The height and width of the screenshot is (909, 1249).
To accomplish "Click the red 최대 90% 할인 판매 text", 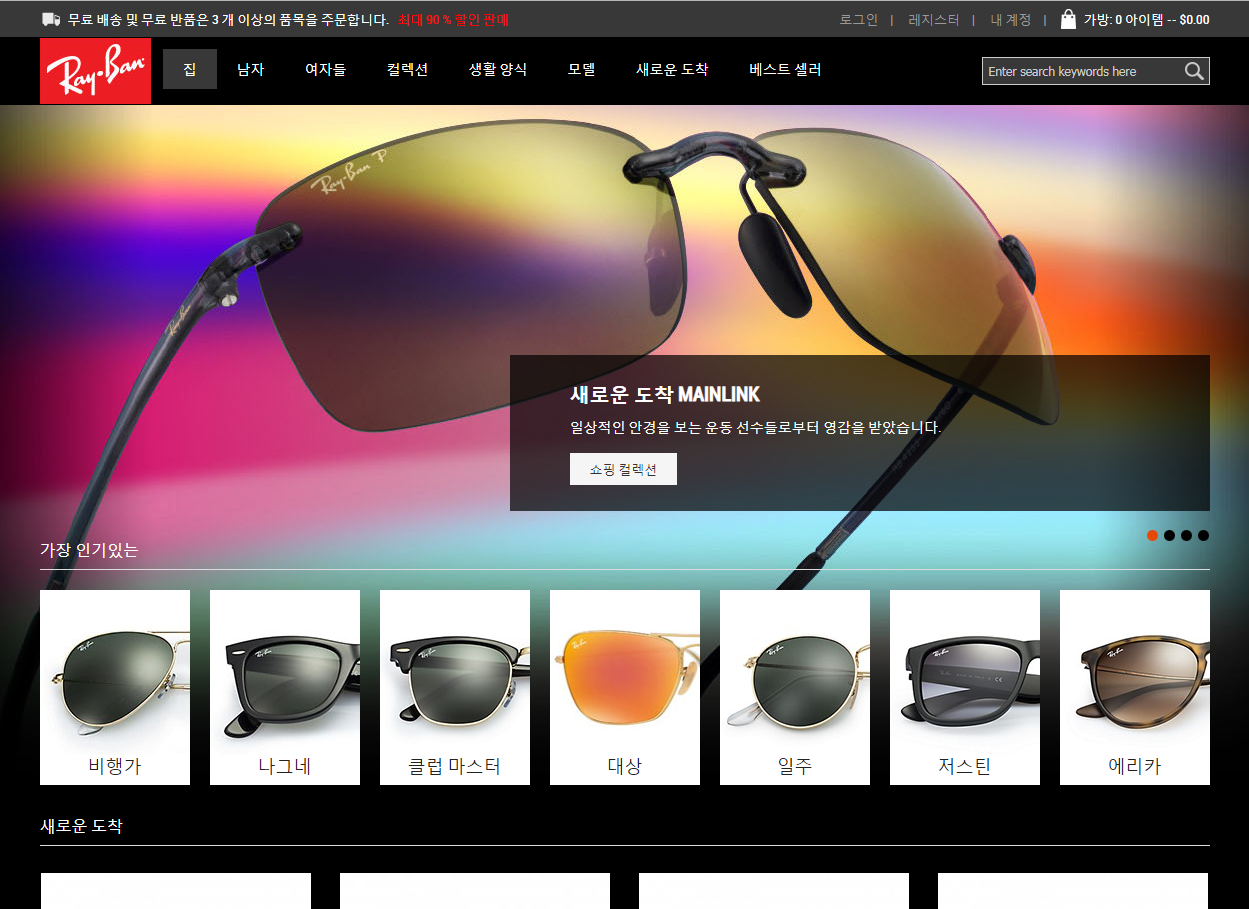I will [x=453, y=19].
